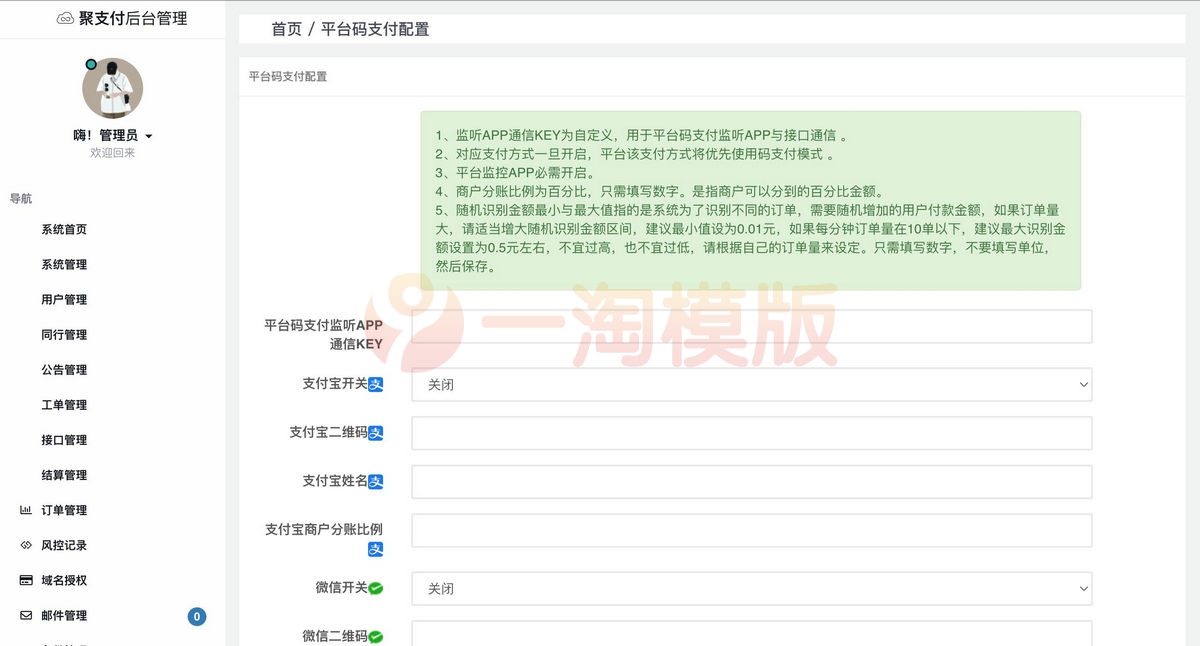Open 风控记录 menu entry
Screen dimensions: 1200x646
[x=64, y=545]
